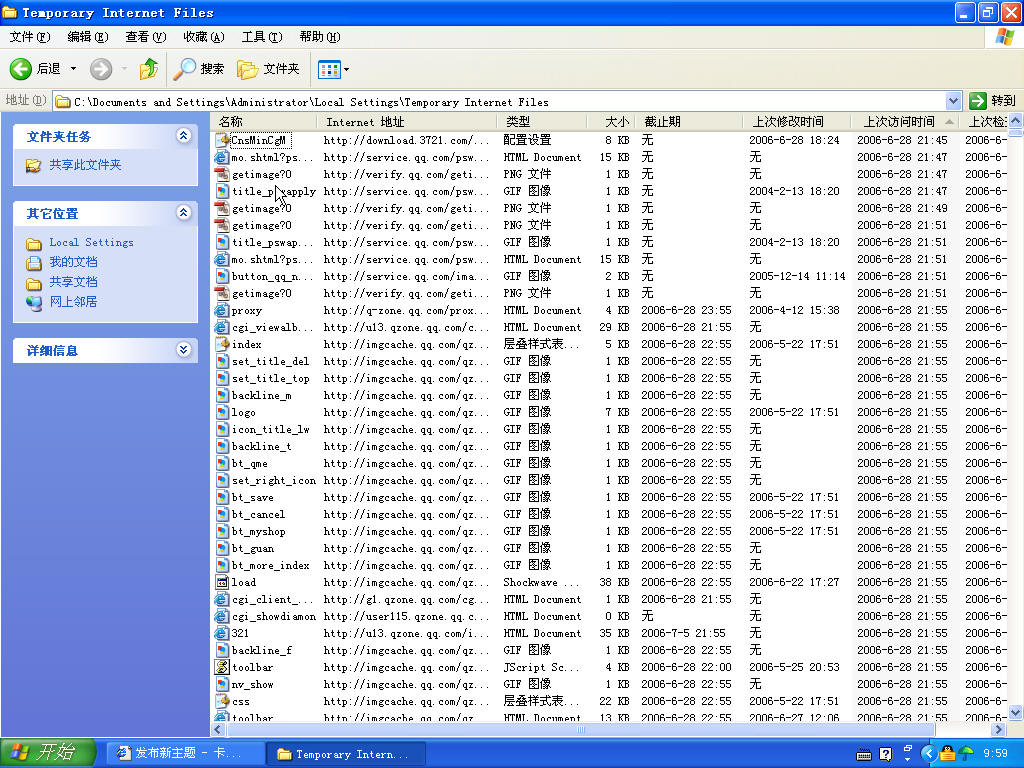Click the keyboard tray icon
This screenshot has height=768, width=1024.
click(x=863, y=755)
